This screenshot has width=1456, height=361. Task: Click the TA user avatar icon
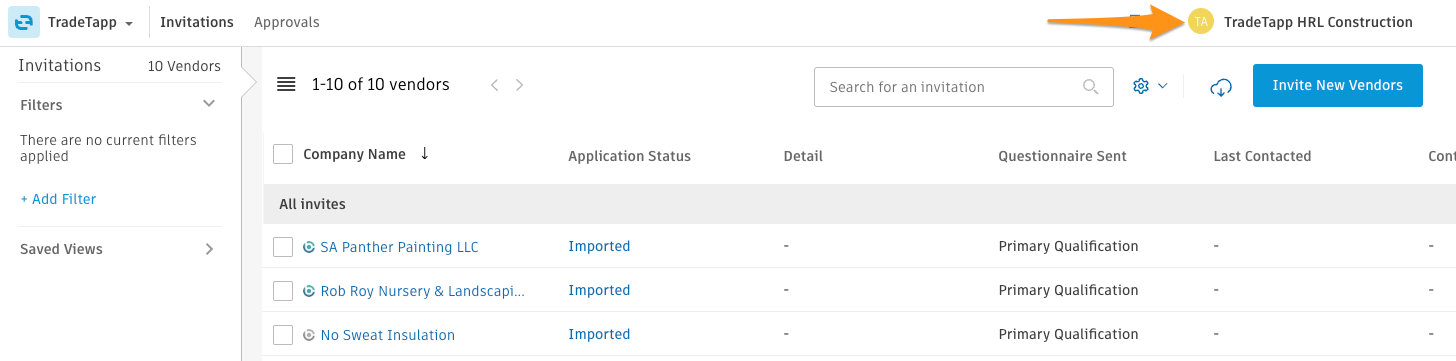[1201, 22]
